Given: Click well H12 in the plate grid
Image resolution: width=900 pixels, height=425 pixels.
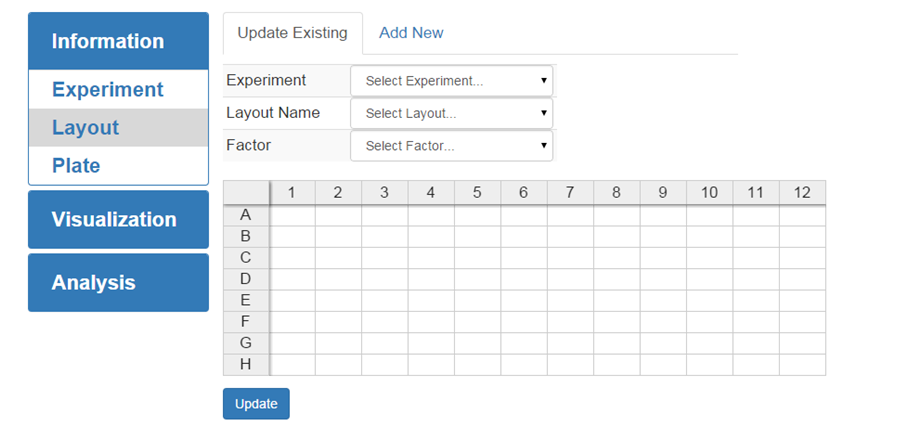Looking at the screenshot, I should [x=802, y=364].
